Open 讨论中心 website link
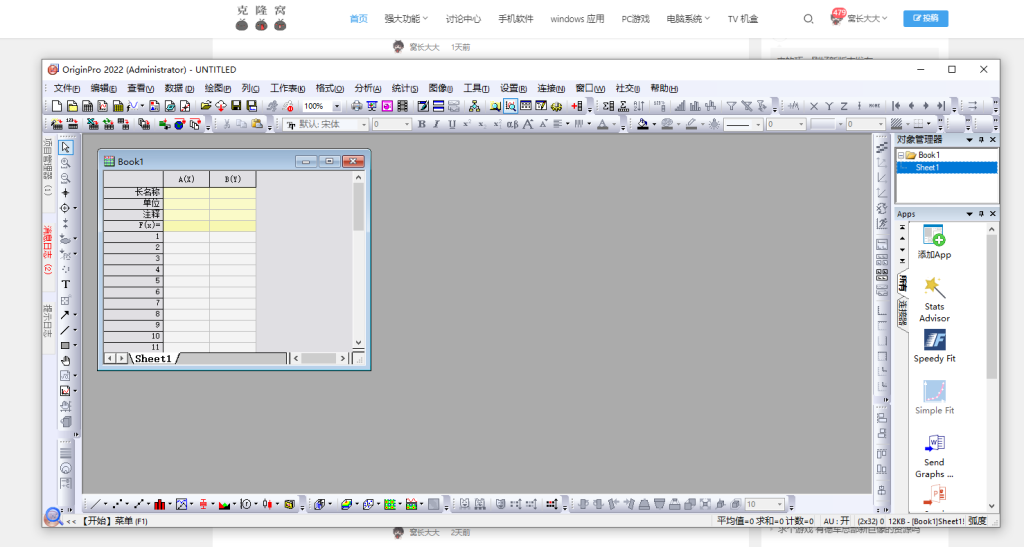The height and width of the screenshot is (547, 1024). 463,19
